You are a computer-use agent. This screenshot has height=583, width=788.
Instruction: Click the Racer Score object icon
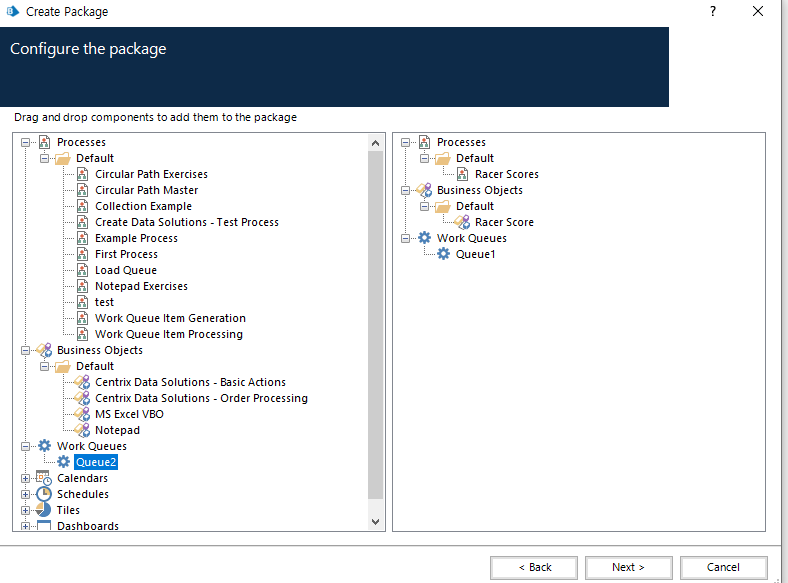click(x=462, y=222)
